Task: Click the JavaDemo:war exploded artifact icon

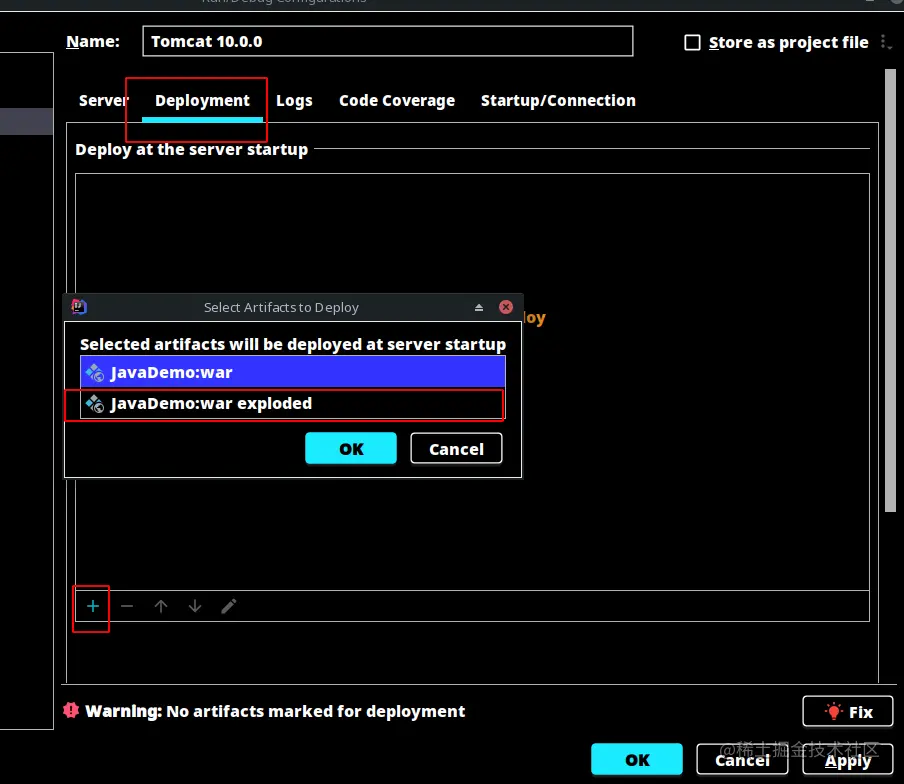Action: [95, 404]
